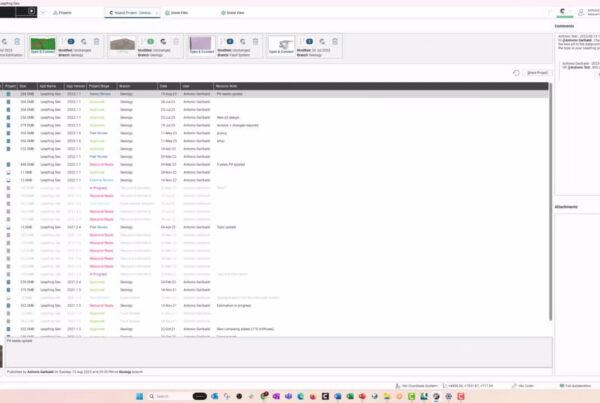
Task: Select the green Open & Connect geology thumbnail
Action: pos(43,45)
